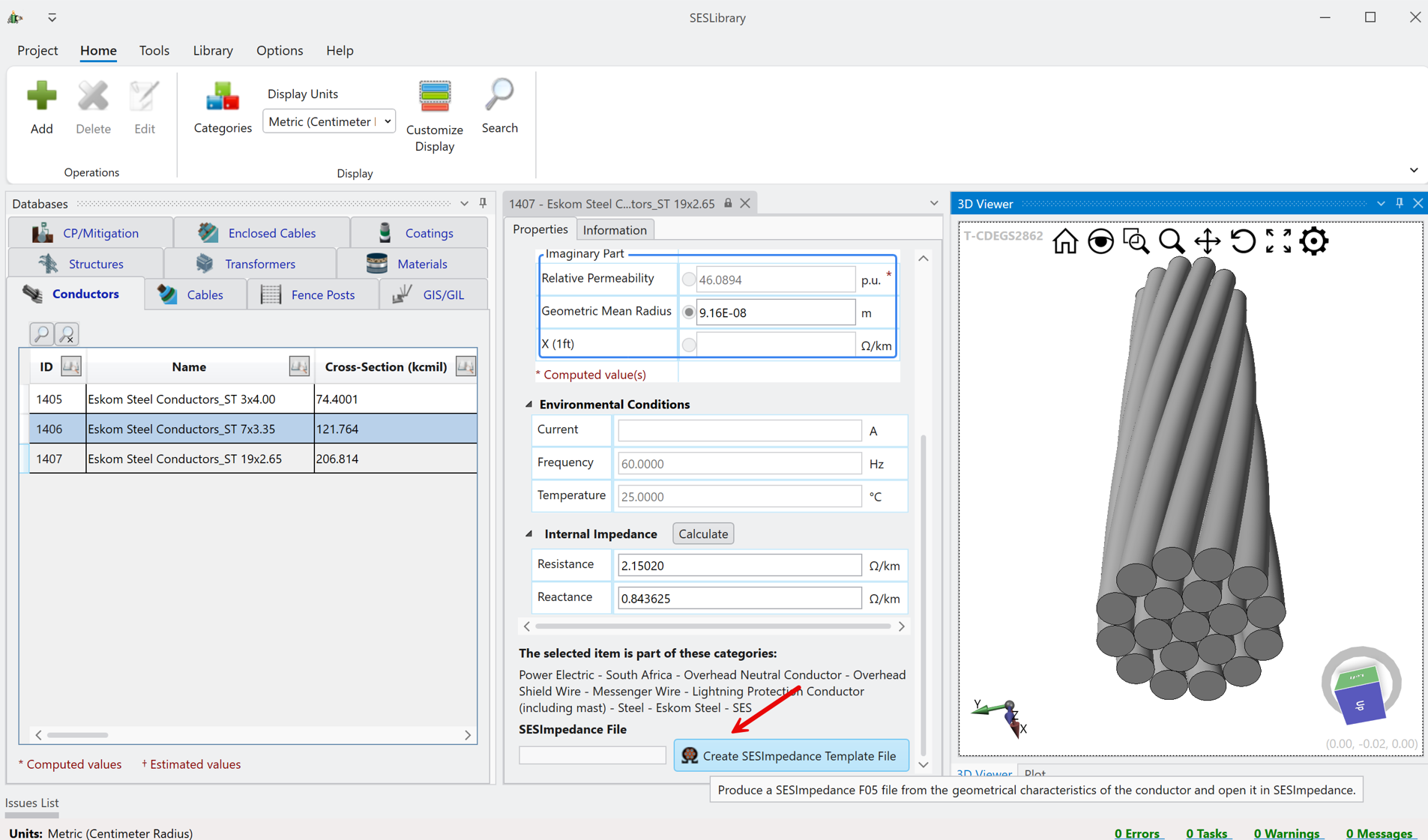Viewport: 1428px width, 840px height.
Task: Pin the 3D Viewer panel
Action: [1399, 203]
